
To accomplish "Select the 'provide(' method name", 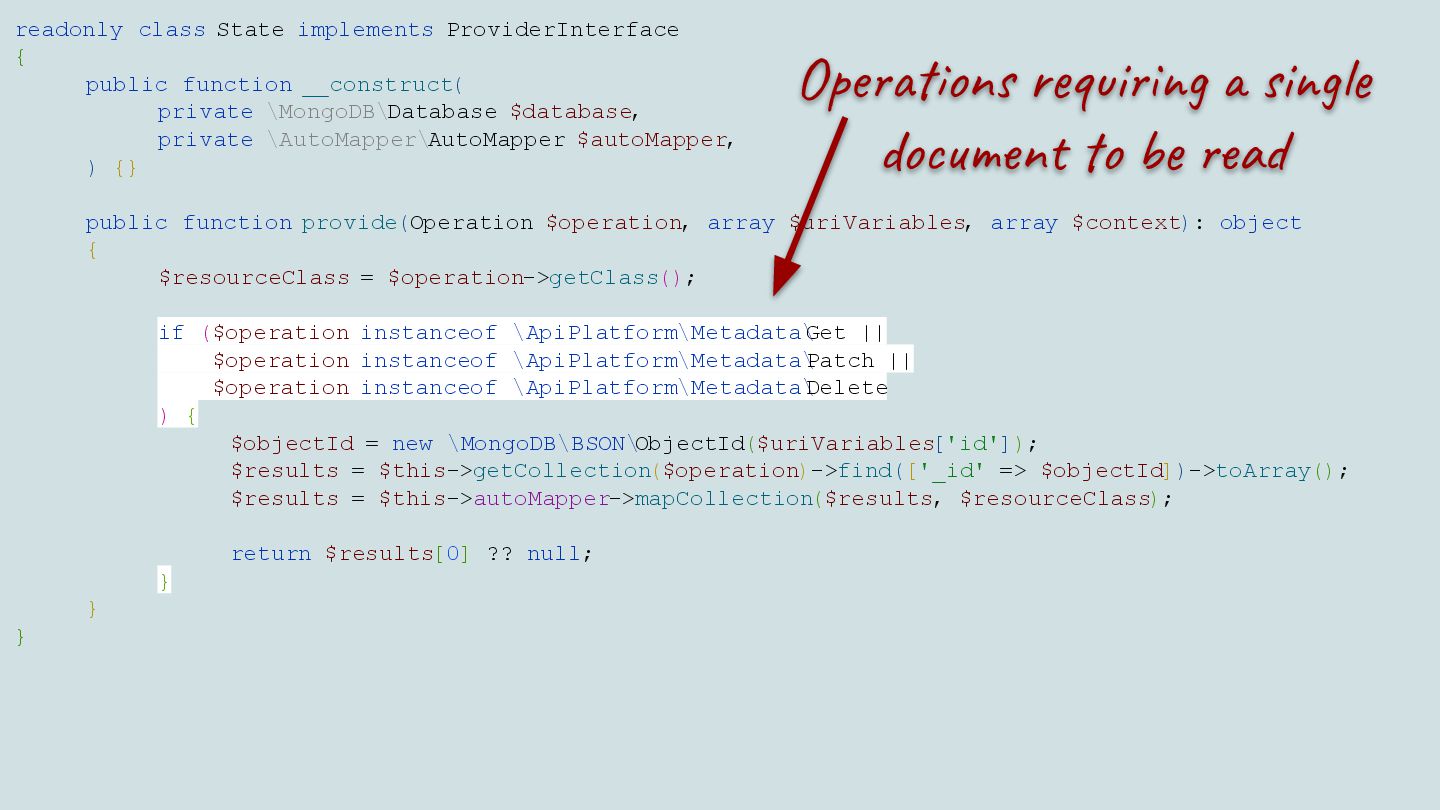I will 355,223.
